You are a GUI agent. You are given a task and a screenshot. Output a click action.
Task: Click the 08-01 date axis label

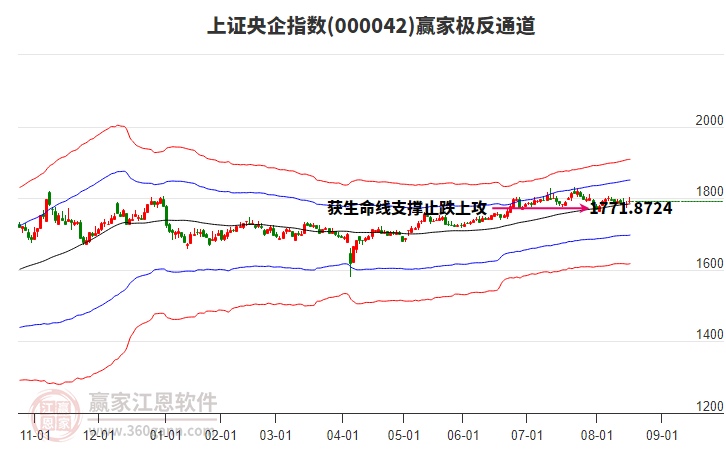click(x=597, y=436)
